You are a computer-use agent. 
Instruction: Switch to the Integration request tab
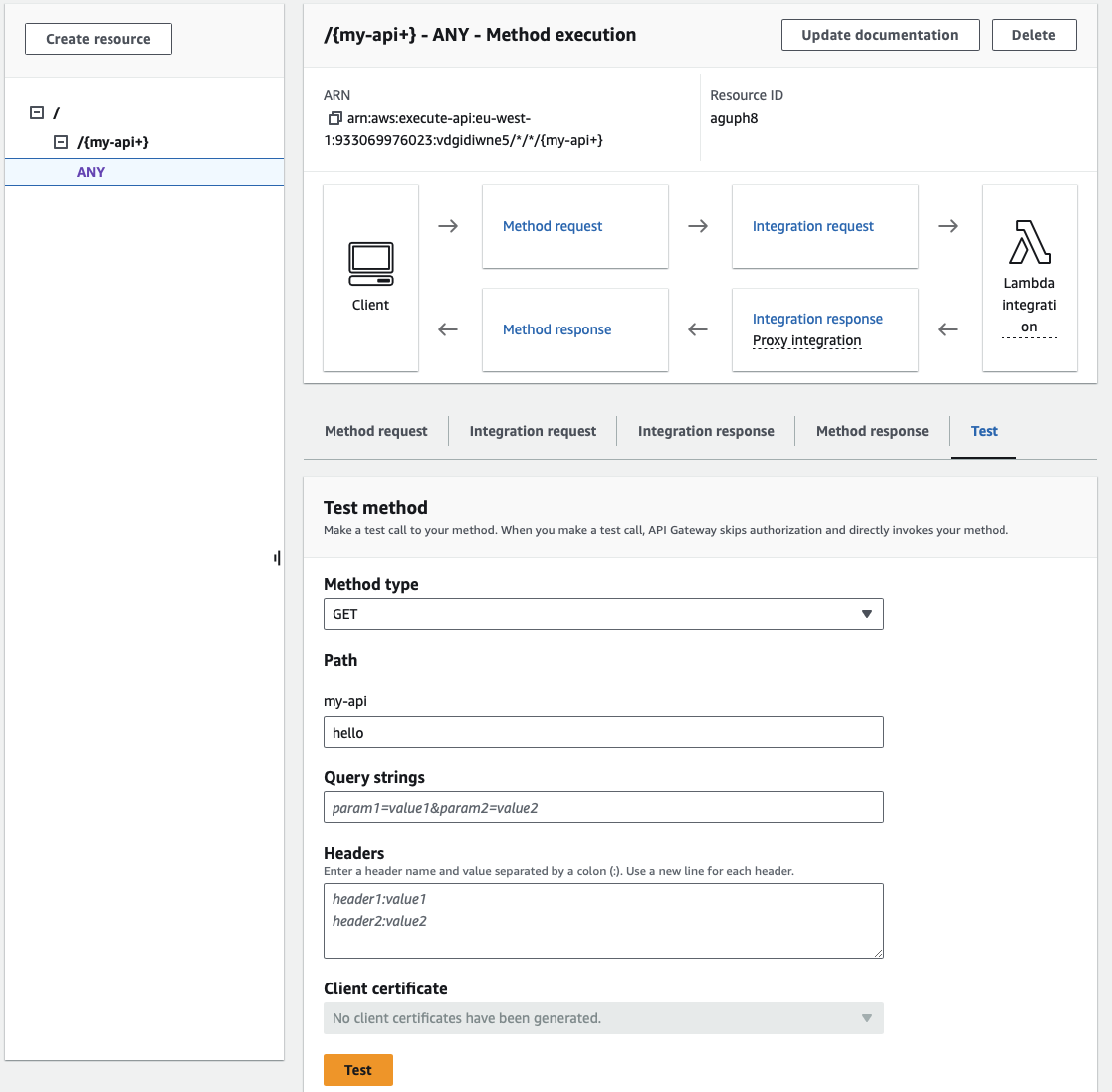[x=532, y=431]
